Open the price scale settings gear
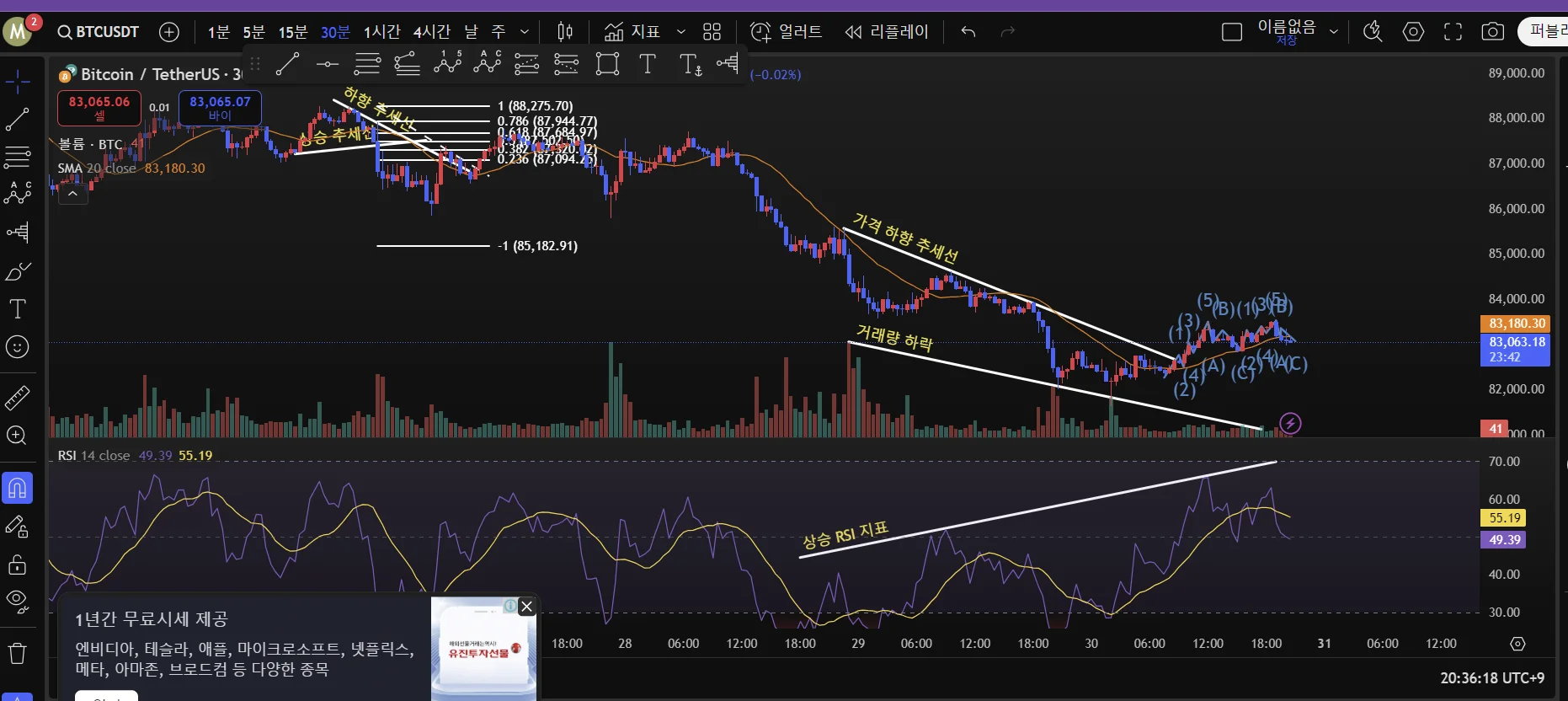Screen dimensions: 1568x701 pyautogui.click(x=1517, y=644)
